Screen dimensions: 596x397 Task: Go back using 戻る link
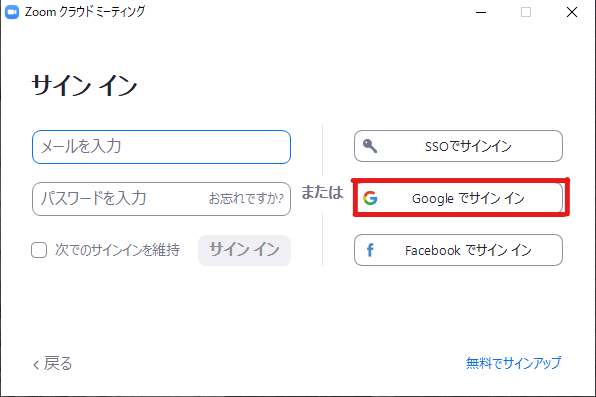[52, 364]
